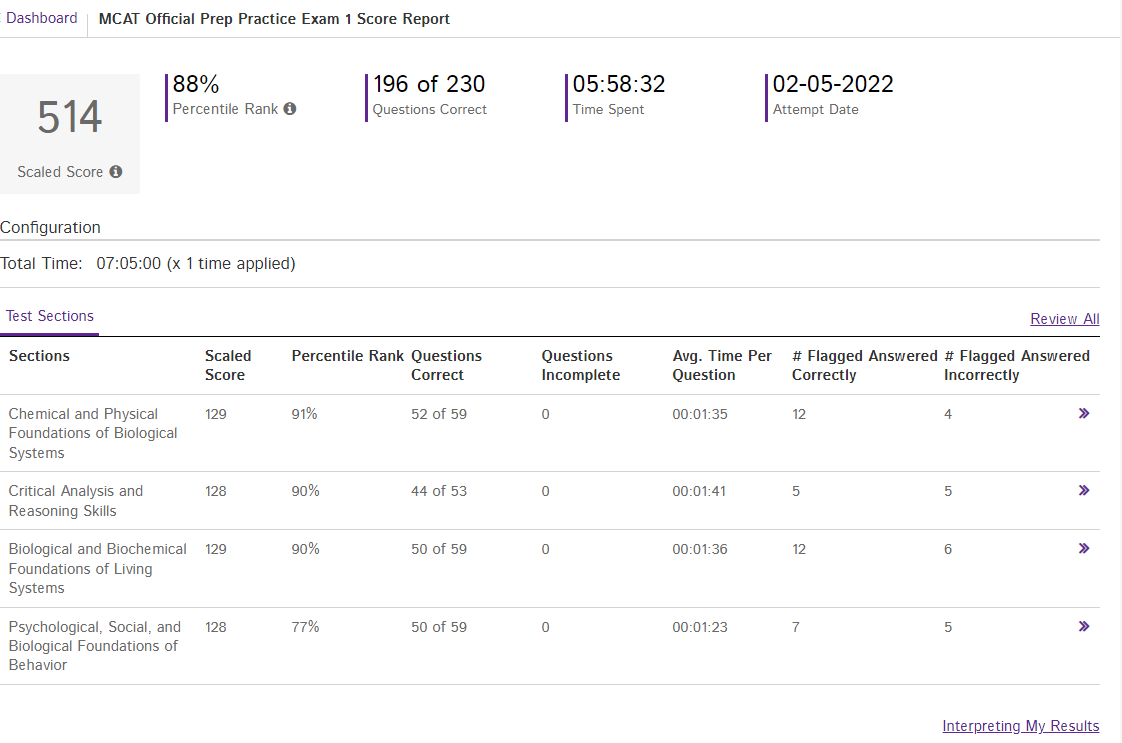Select Chemical and Physical Foundations section name

(x=93, y=433)
